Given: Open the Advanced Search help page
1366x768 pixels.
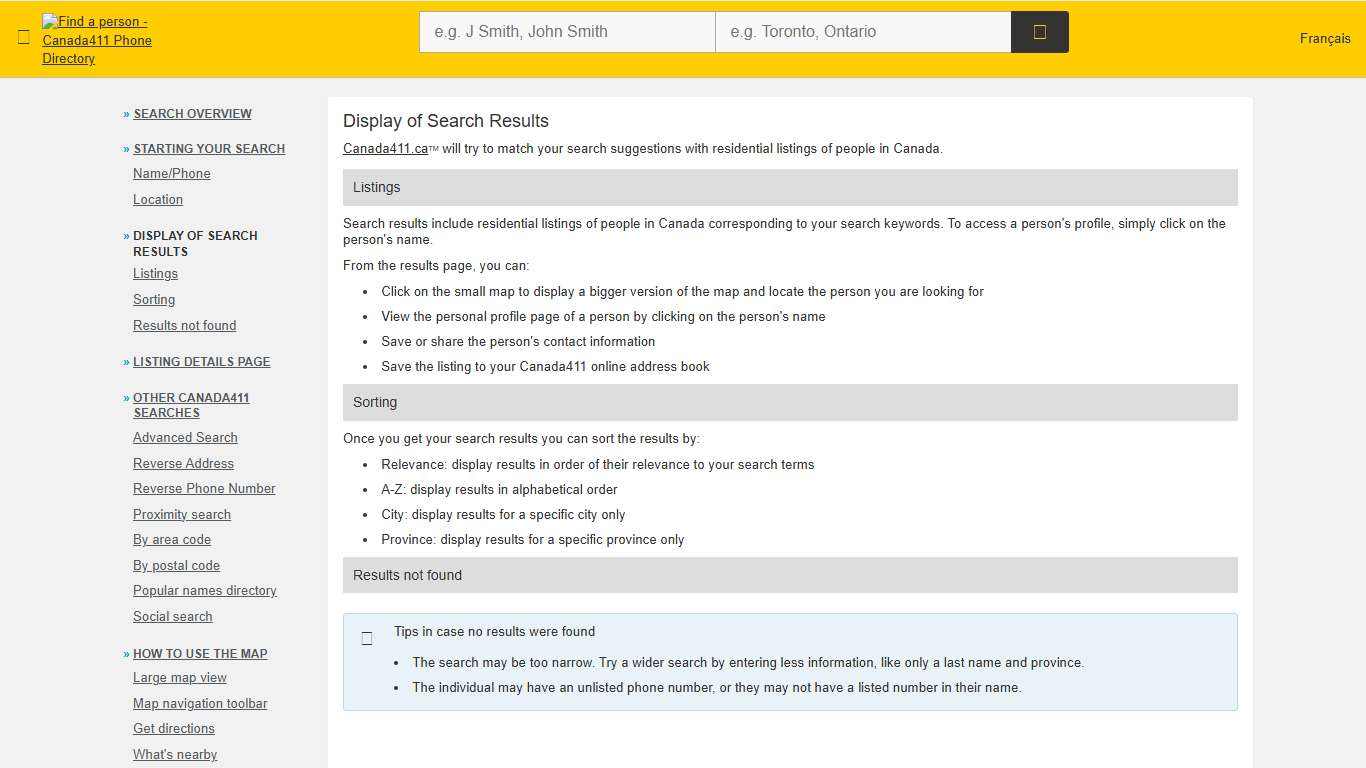Looking at the screenshot, I should [185, 437].
